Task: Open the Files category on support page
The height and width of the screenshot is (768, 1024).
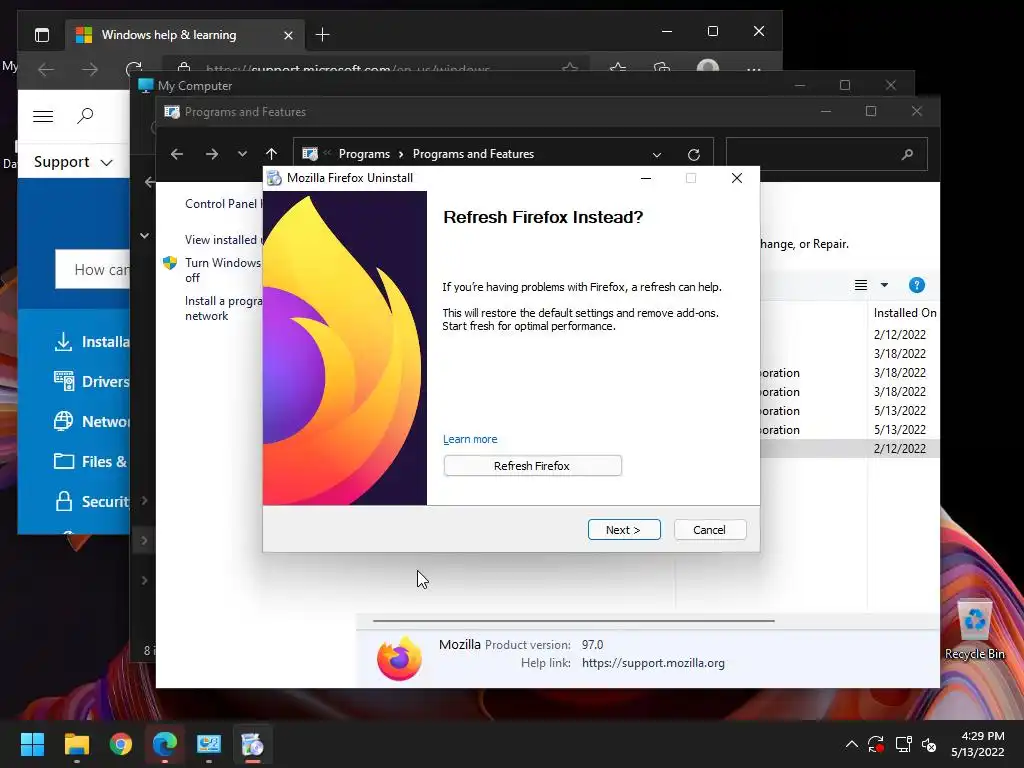Action: pyautogui.click(x=90, y=462)
